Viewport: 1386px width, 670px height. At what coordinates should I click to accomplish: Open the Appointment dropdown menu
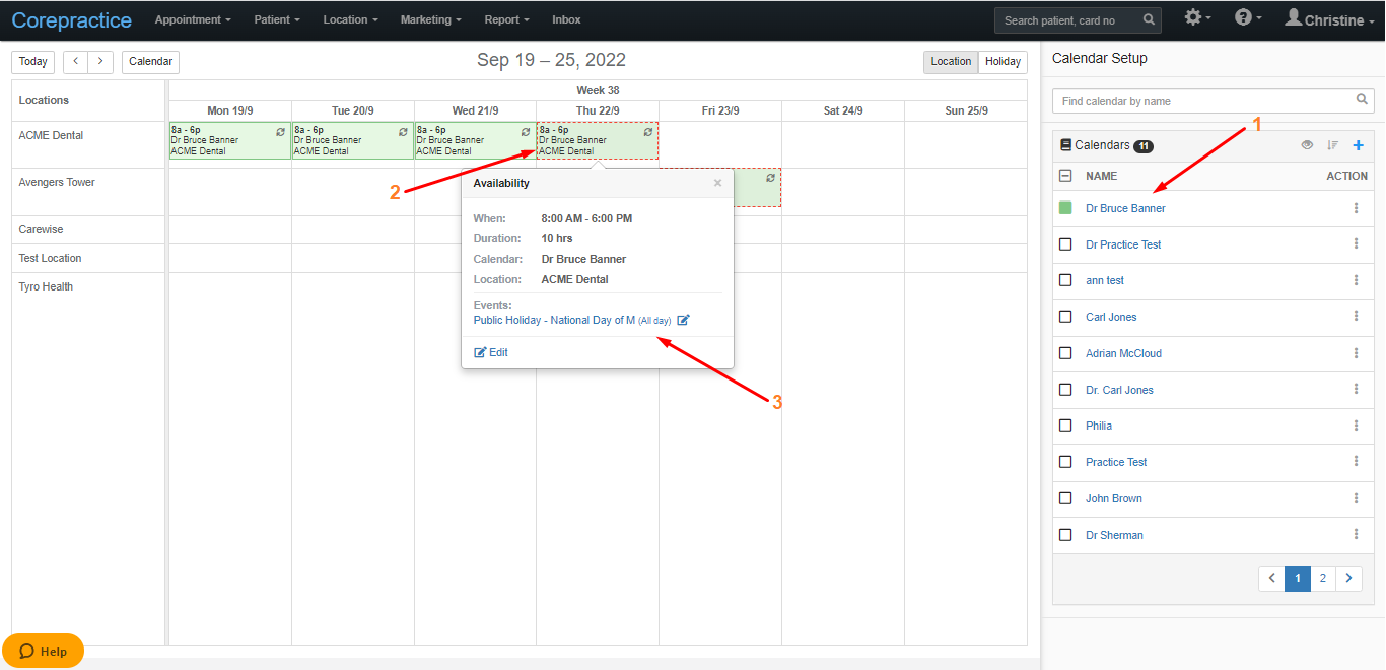coord(192,20)
